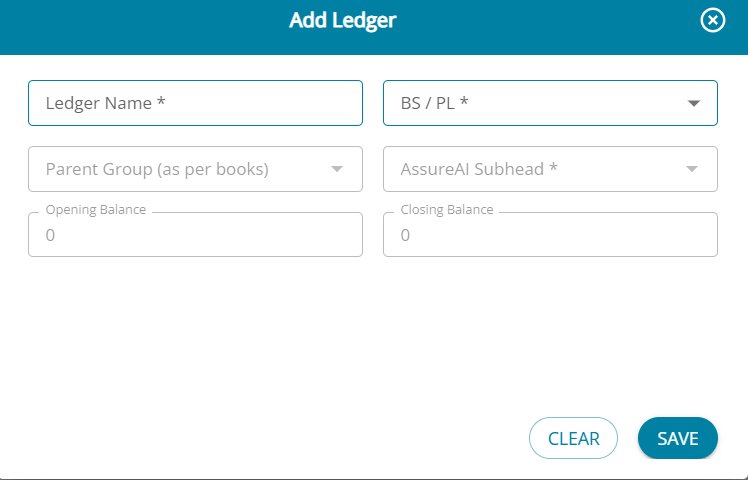This screenshot has width=748, height=480.
Task: Click the Add Ledger title text
Action: pos(343,20)
